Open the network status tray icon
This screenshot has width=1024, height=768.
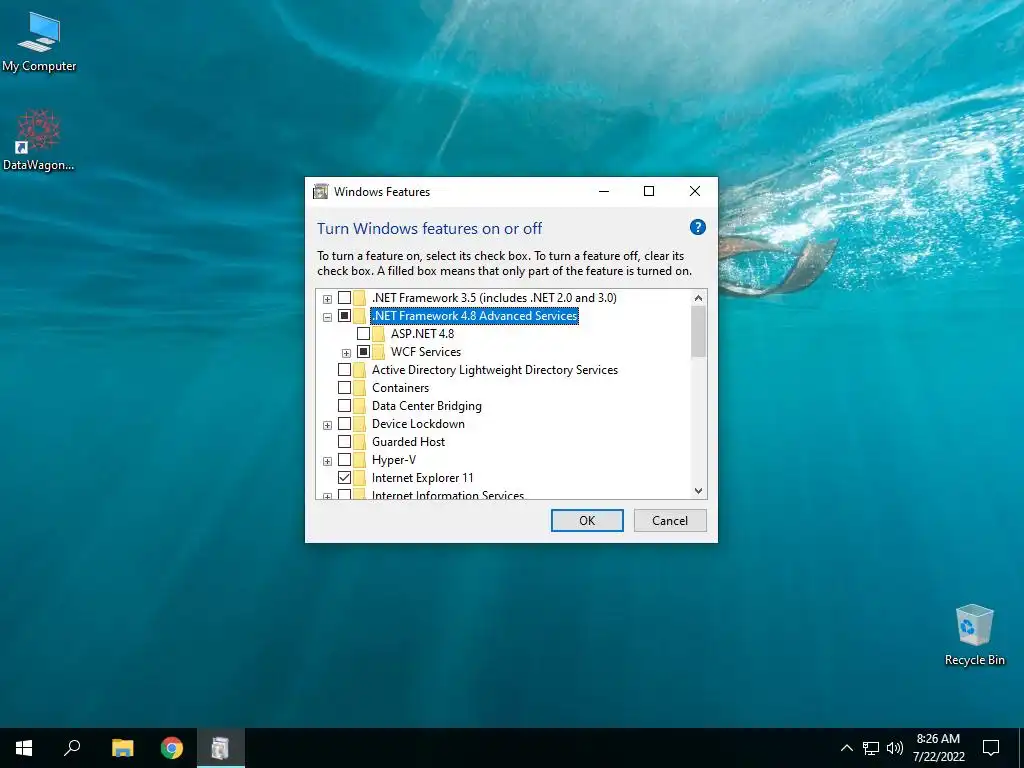(871, 748)
